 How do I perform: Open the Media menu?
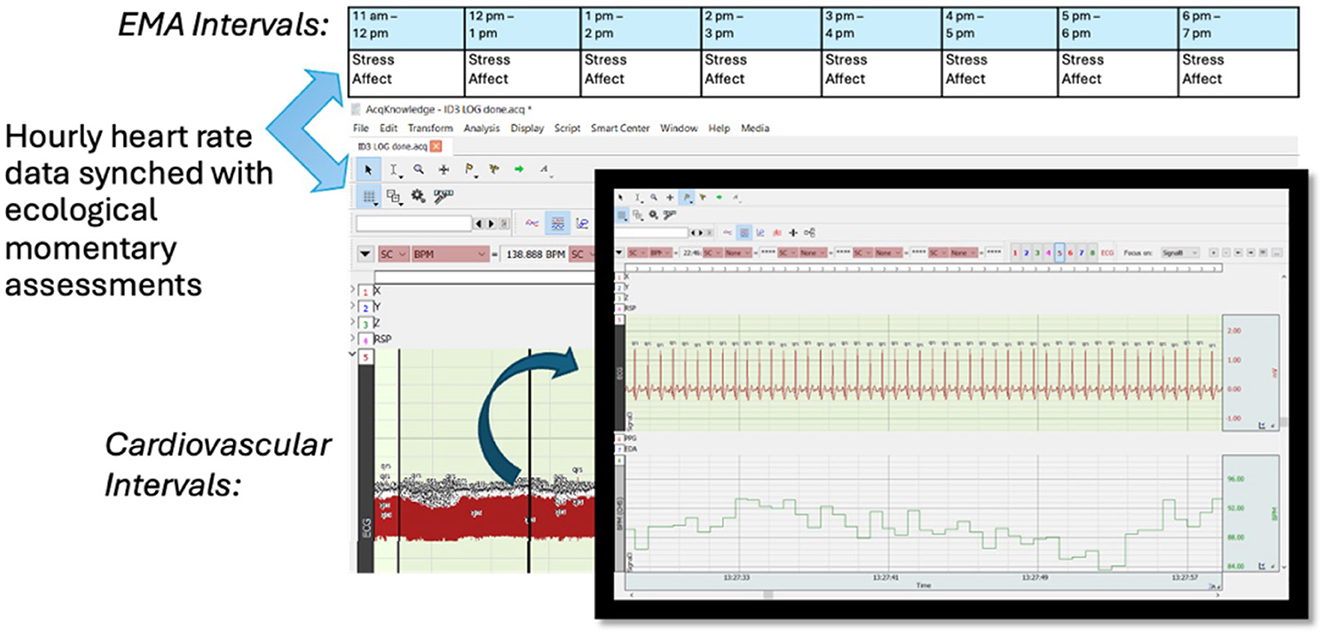click(x=755, y=128)
